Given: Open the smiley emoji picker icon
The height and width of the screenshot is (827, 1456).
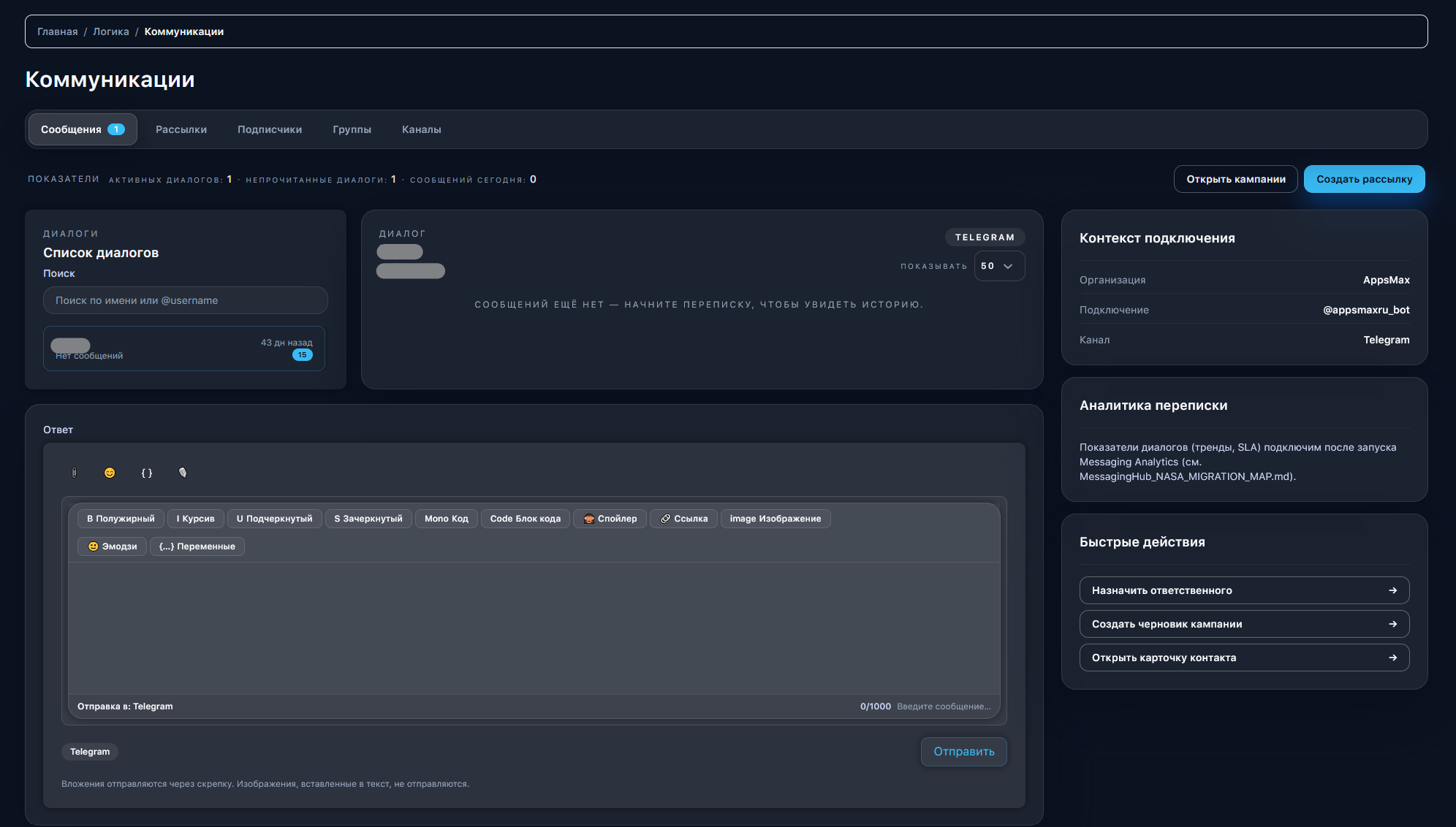Looking at the screenshot, I should 110,473.
